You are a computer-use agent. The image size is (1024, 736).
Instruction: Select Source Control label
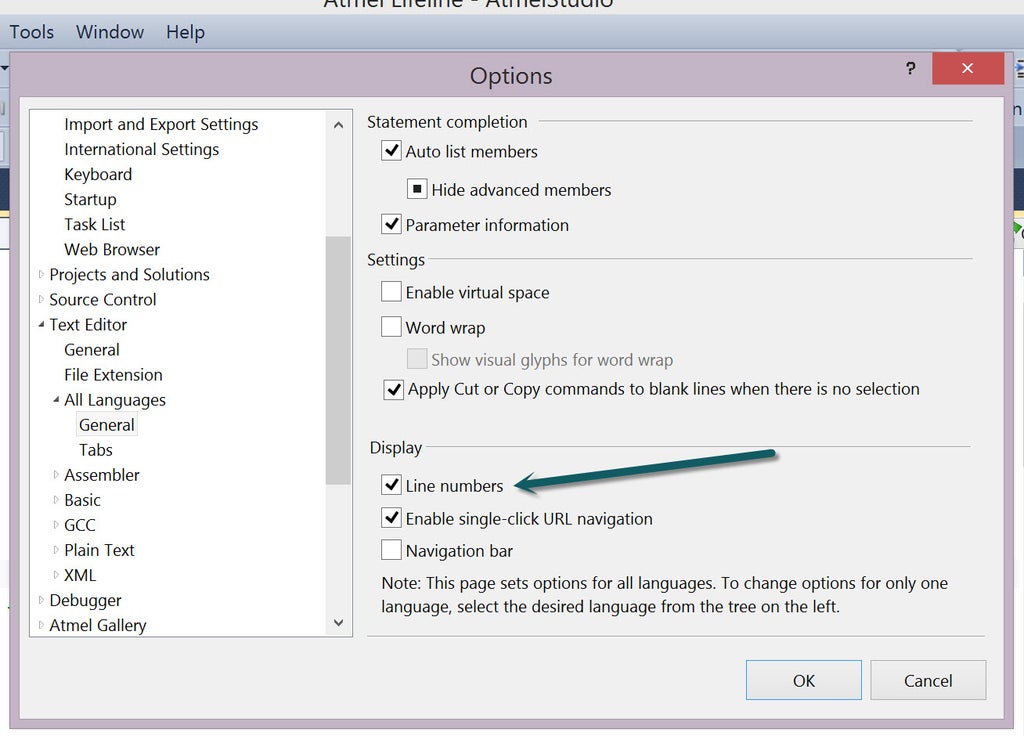103,299
